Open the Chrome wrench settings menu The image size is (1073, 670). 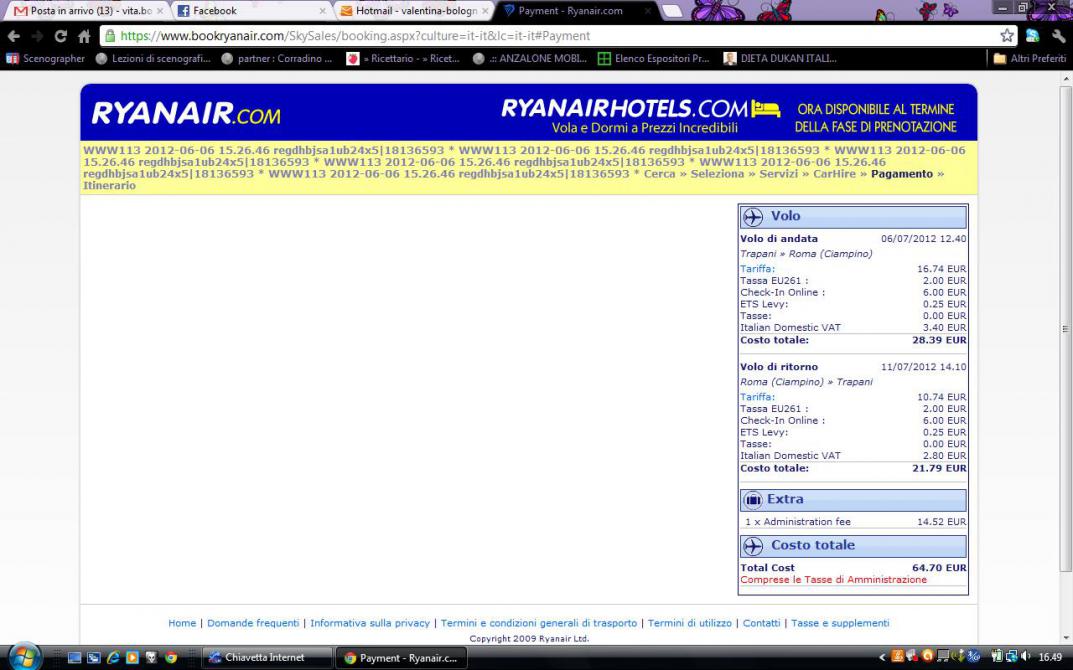click(1059, 36)
